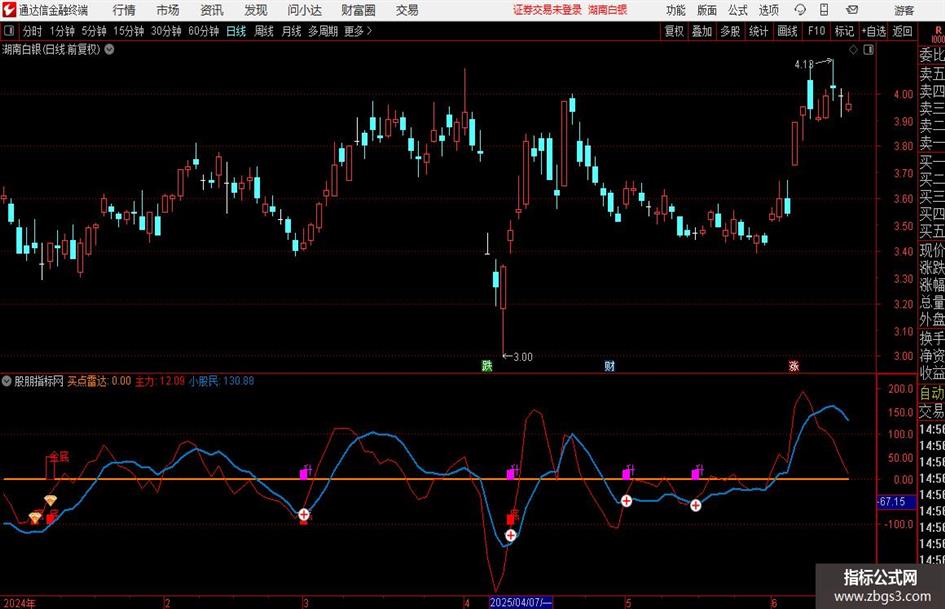Click the red 涨 event marker
Screen dimensions: 945x609
794,365
